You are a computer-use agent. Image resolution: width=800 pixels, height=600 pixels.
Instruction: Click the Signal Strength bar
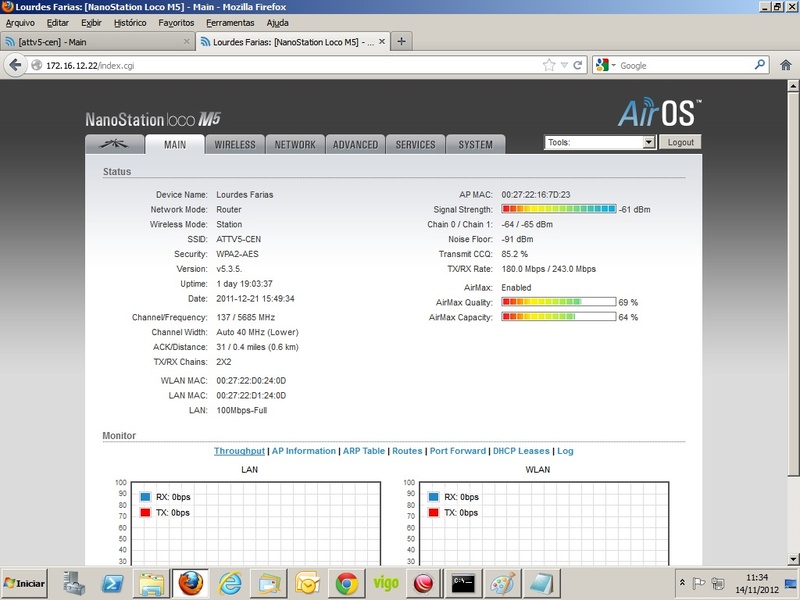(x=559, y=209)
